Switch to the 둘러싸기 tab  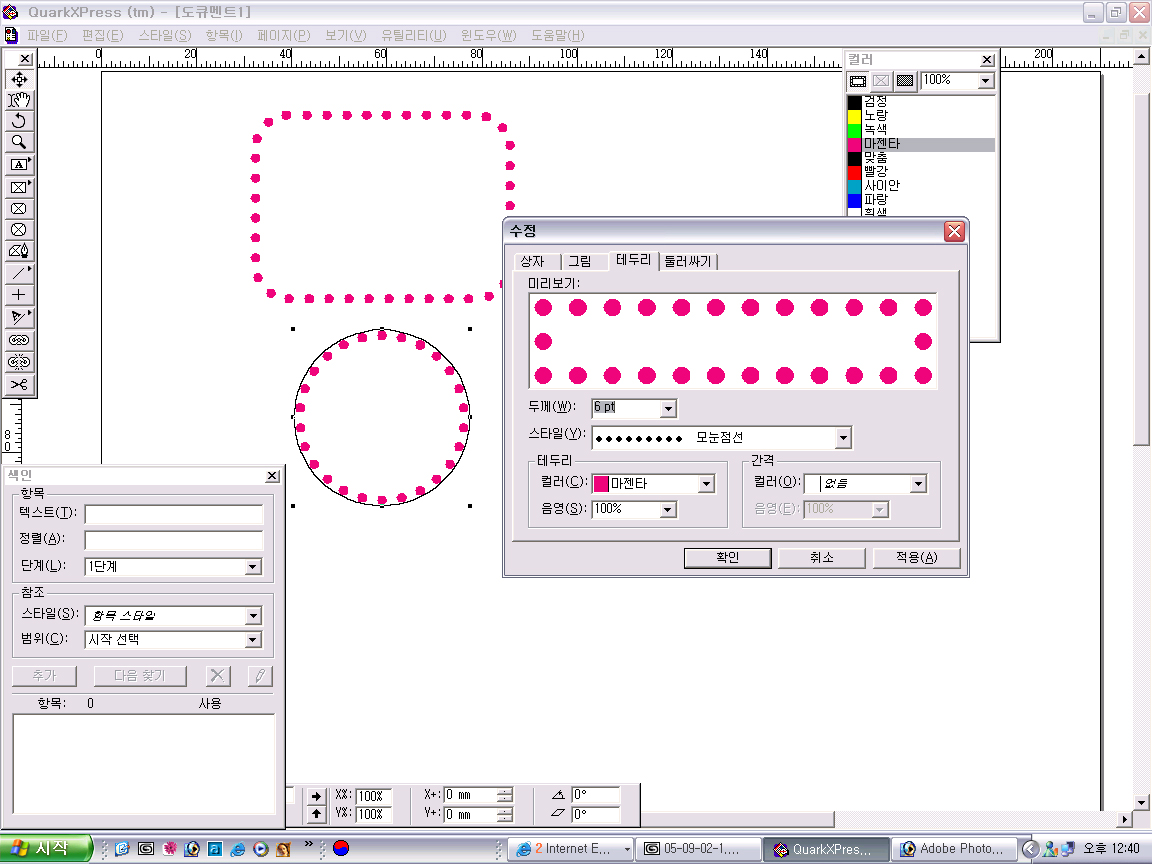click(688, 262)
